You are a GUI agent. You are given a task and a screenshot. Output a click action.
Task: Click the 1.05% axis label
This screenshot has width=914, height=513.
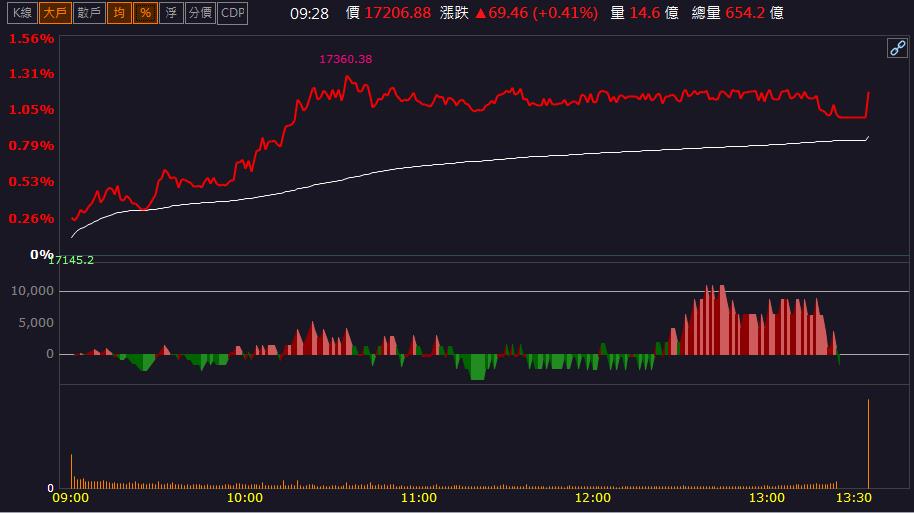(31, 110)
